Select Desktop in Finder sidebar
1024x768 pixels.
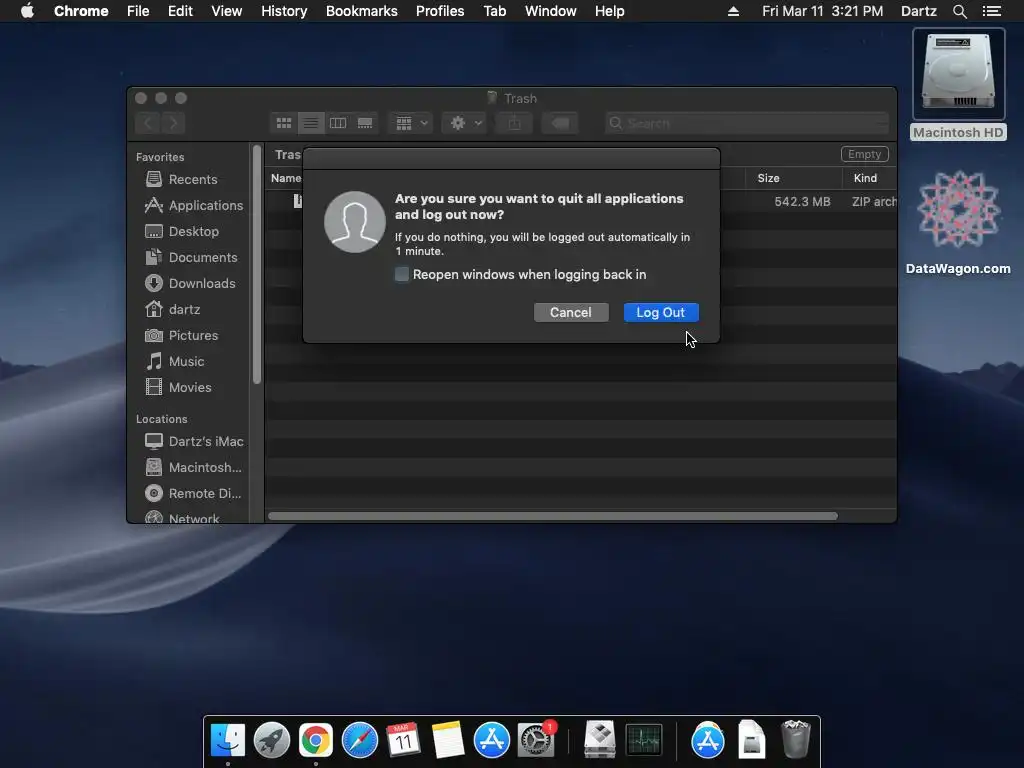coord(182,231)
